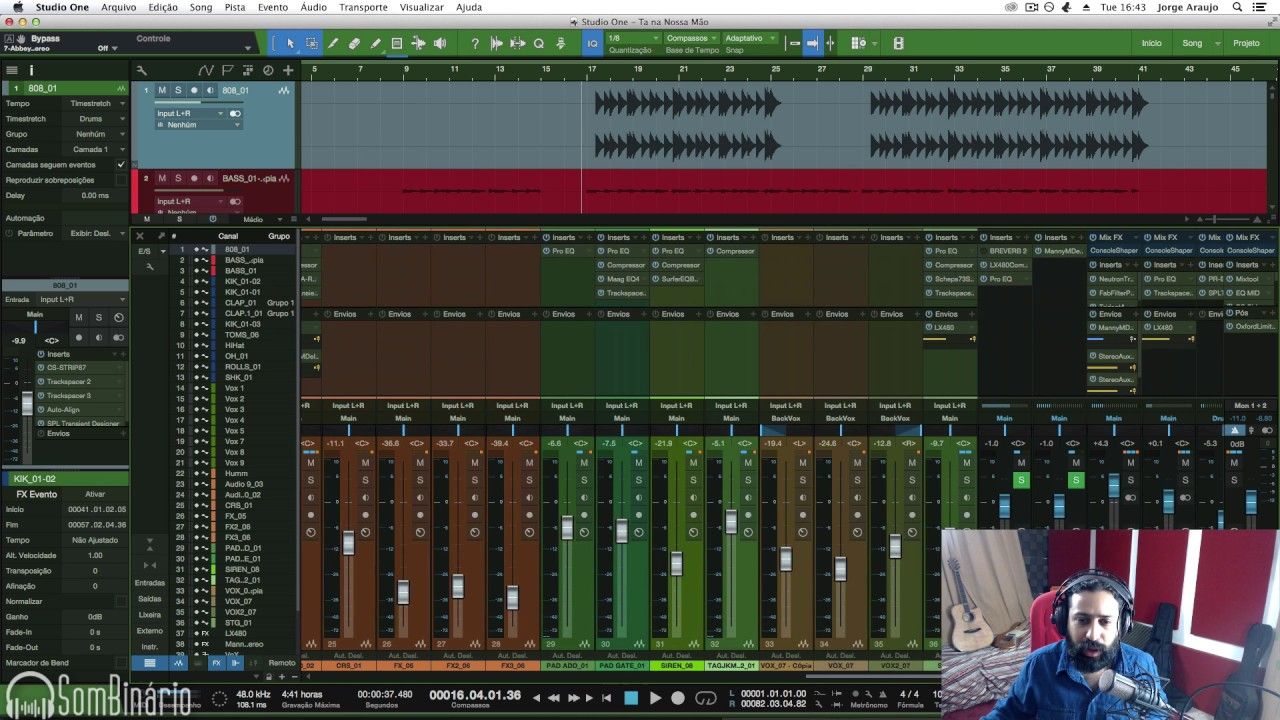Select the Eraser tool
The image size is (1280, 720).
coord(354,43)
